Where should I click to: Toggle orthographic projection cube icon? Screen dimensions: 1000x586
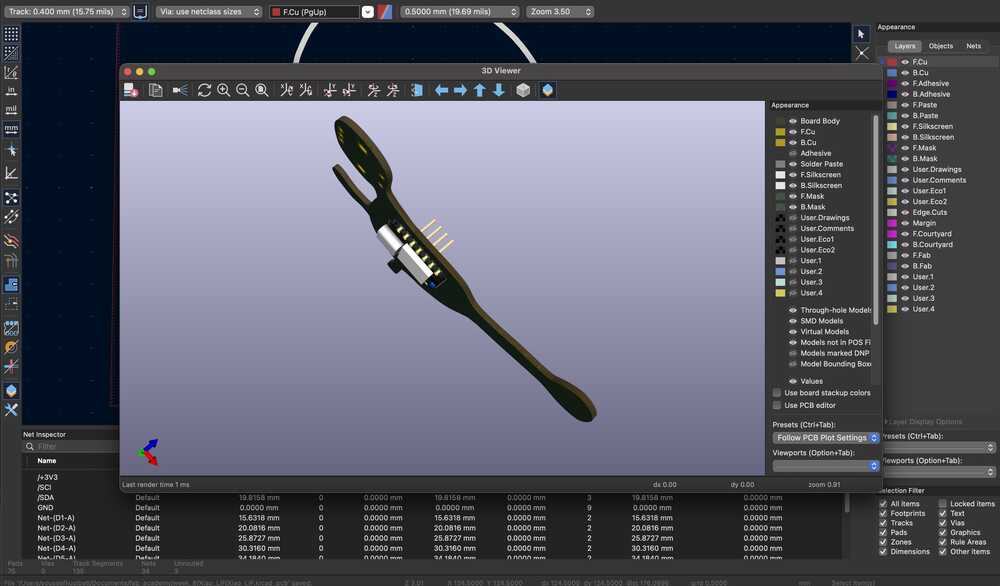[523, 90]
